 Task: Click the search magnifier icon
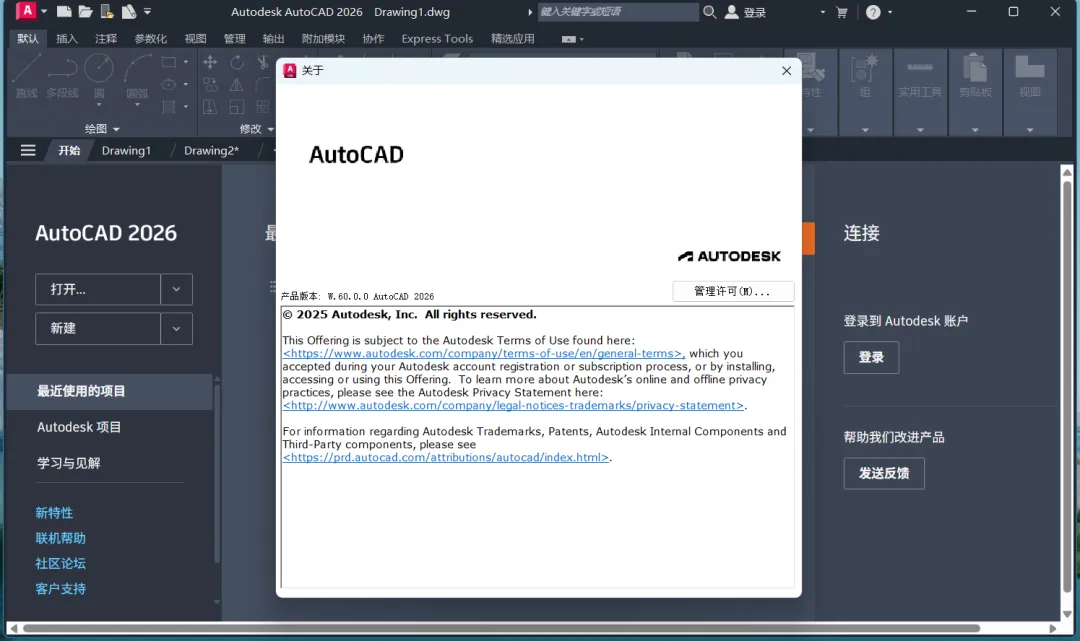point(709,12)
